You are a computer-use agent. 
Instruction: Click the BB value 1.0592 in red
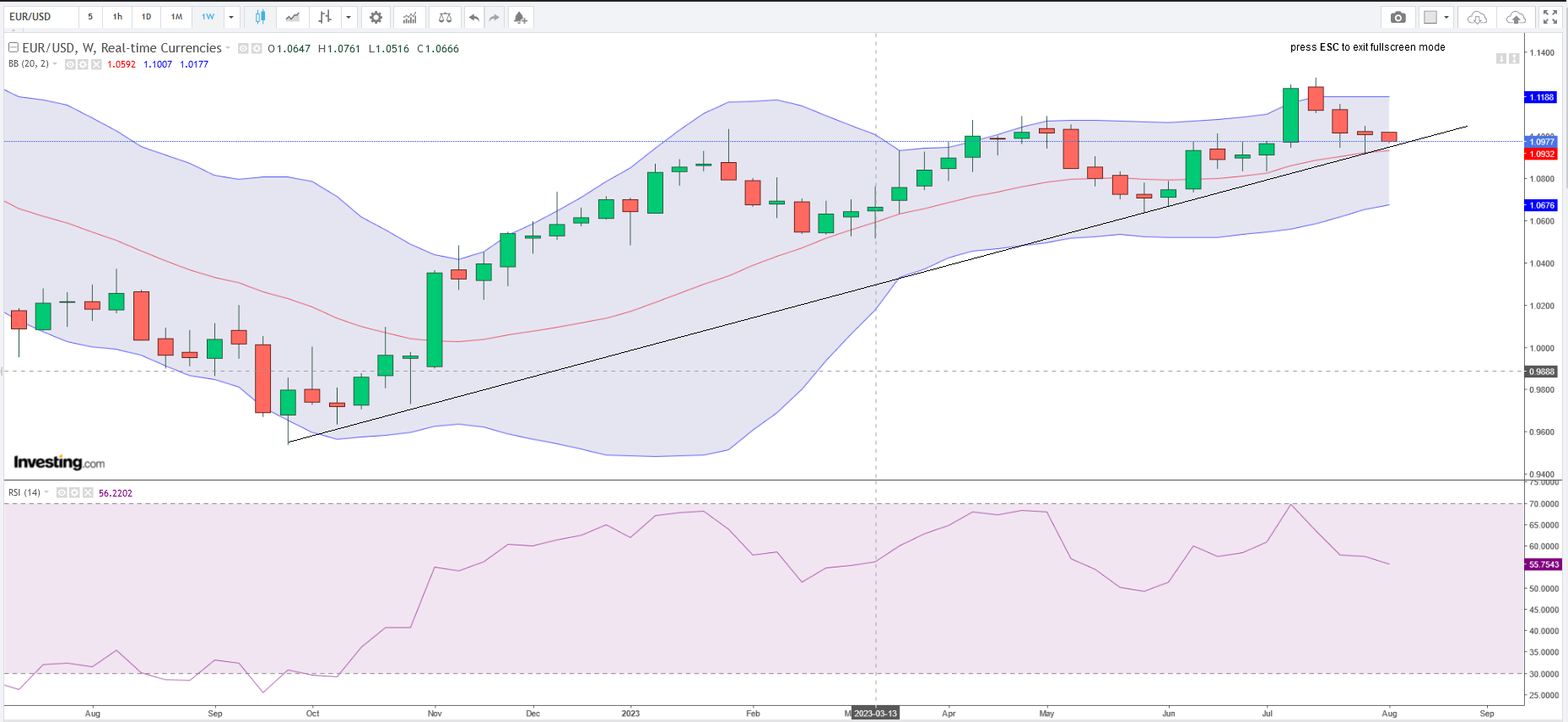pyautogui.click(x=122, y=64)
